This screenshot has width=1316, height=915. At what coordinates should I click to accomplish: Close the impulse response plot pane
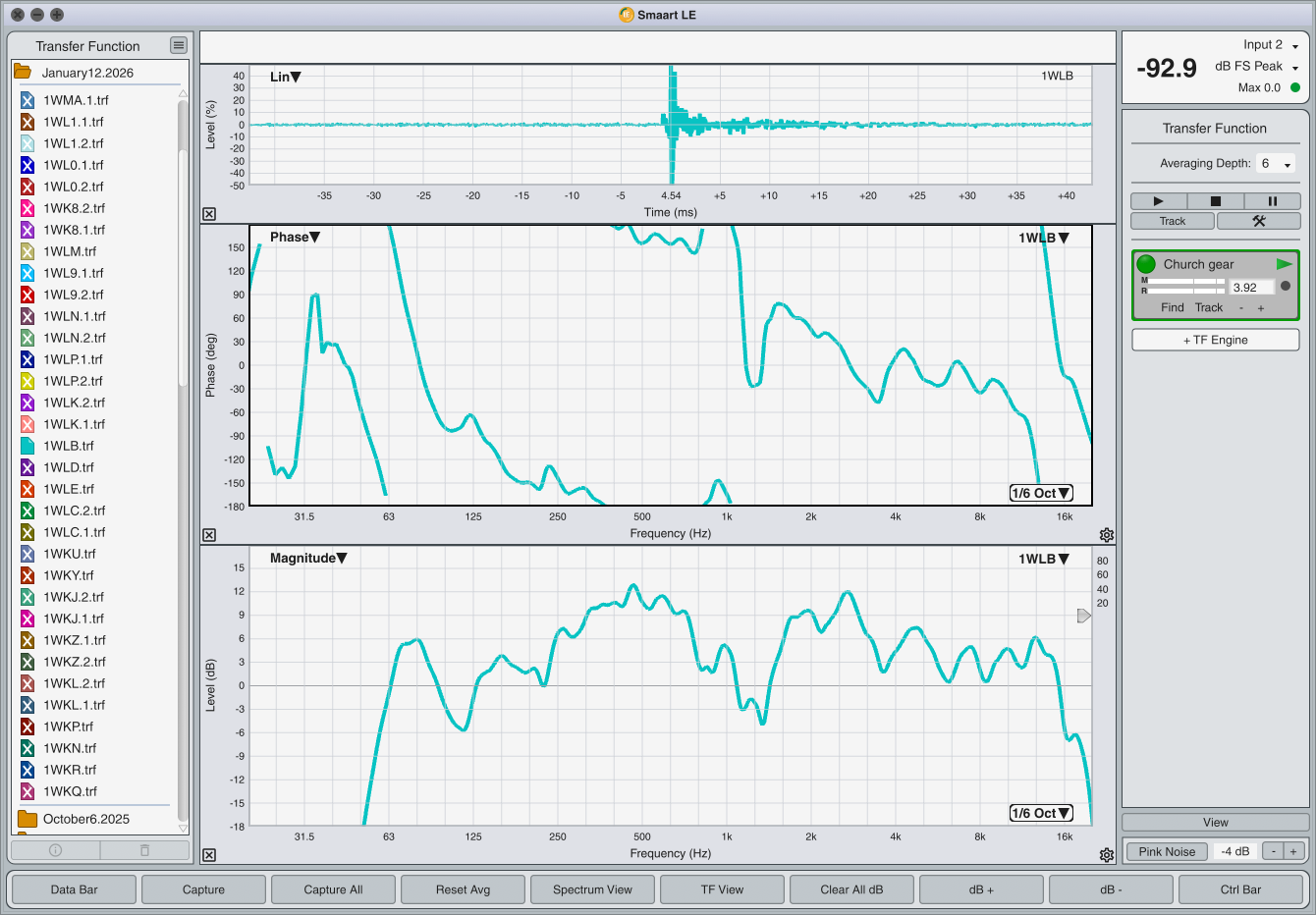[x=209, y=214]
